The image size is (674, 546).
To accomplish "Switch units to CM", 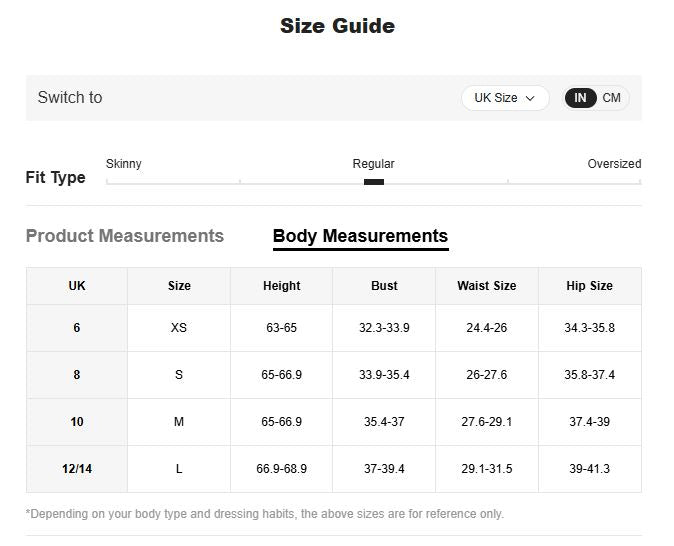I will (x=611, y=98).
